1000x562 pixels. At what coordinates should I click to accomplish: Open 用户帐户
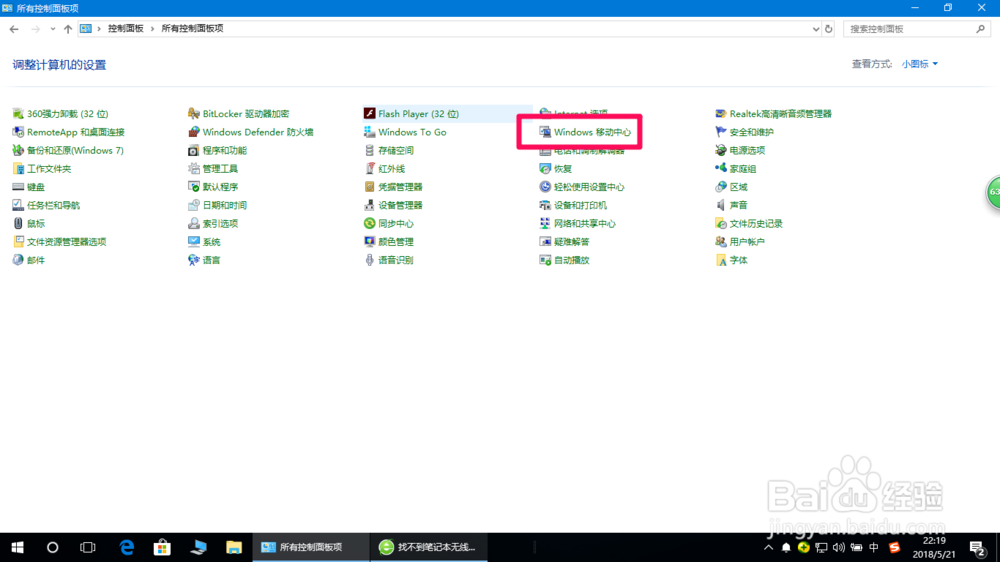tap(740, 242)
